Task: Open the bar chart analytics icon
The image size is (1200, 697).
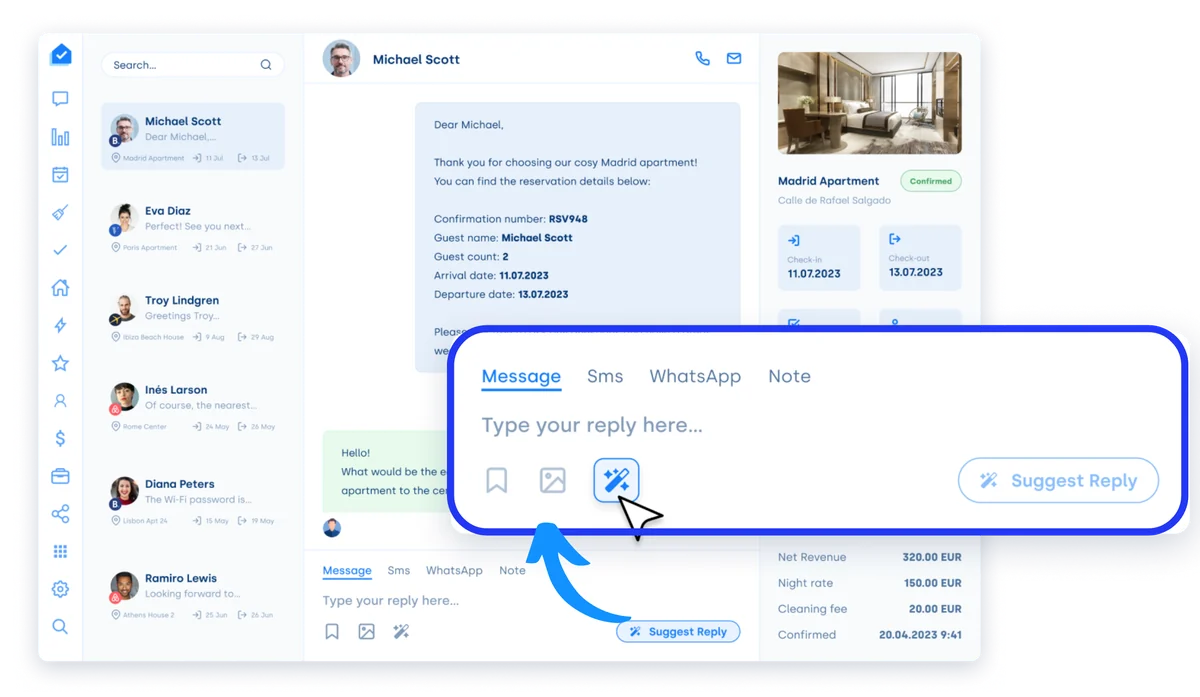Action: (60, 137)
